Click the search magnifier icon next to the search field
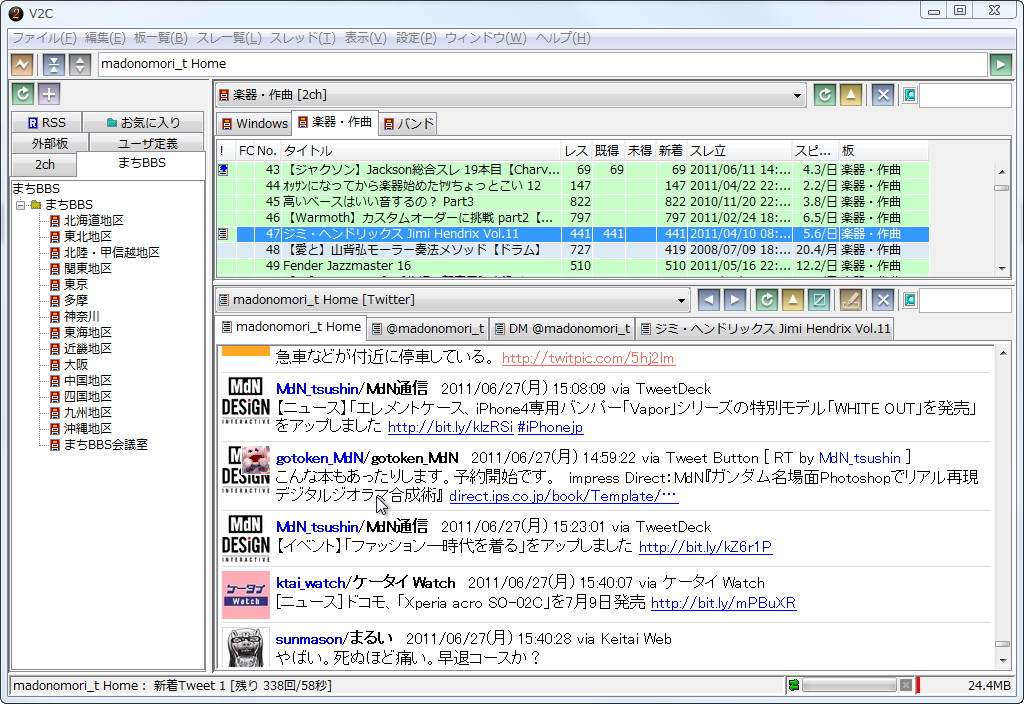The image size is (1024, 704). click(909, 94)
